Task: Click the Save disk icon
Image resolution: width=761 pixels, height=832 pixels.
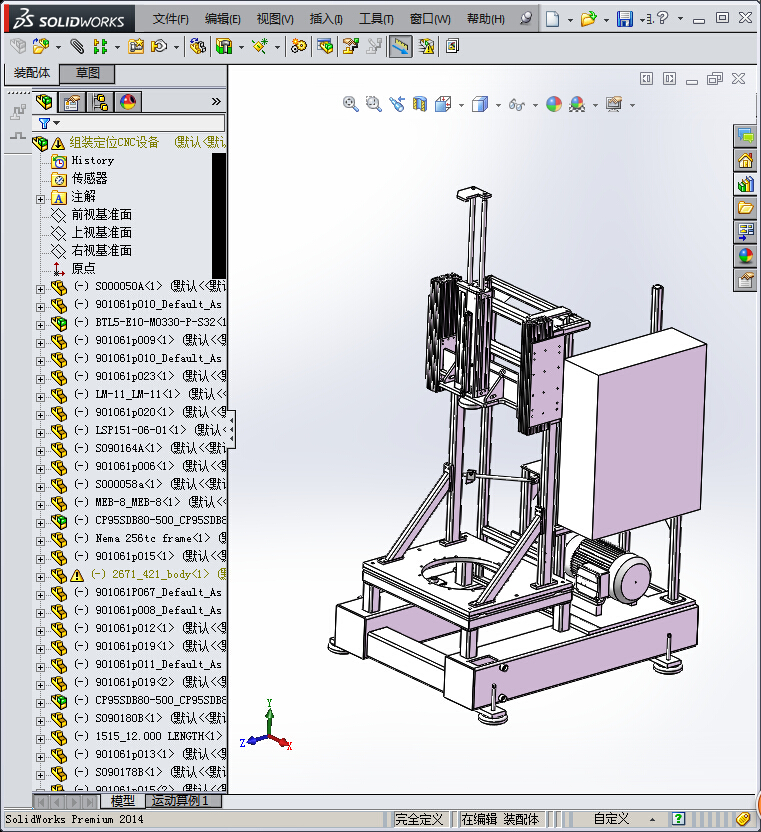Action: click(x=625, y=19)
